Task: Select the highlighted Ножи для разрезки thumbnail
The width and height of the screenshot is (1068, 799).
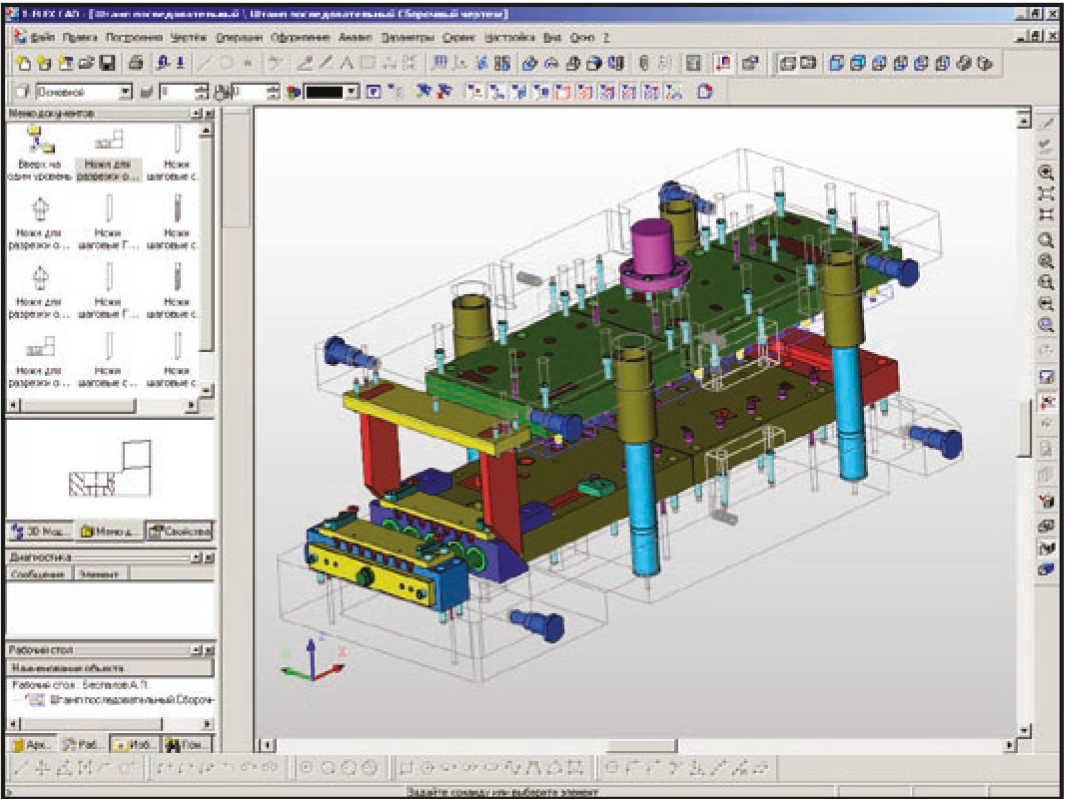Action: tap(109, 155)
